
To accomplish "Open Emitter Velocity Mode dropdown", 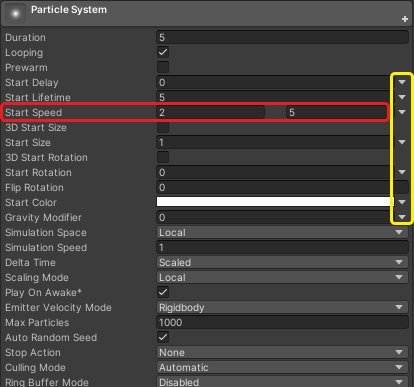I will pos(282,307).
